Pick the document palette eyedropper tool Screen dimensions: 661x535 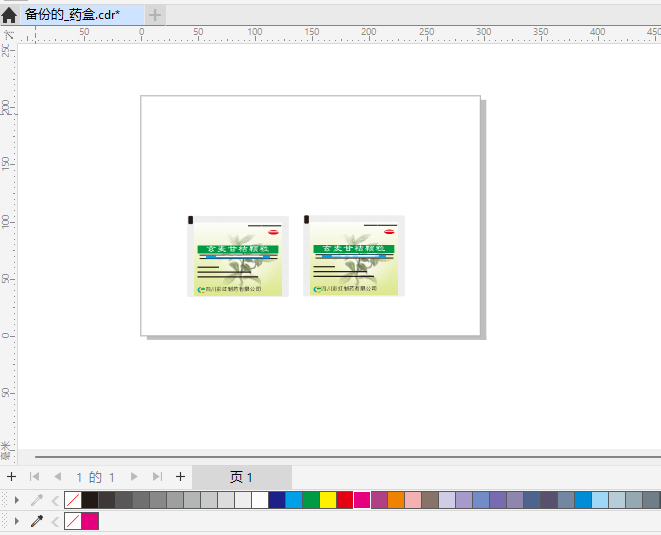(x=37, y=521)
